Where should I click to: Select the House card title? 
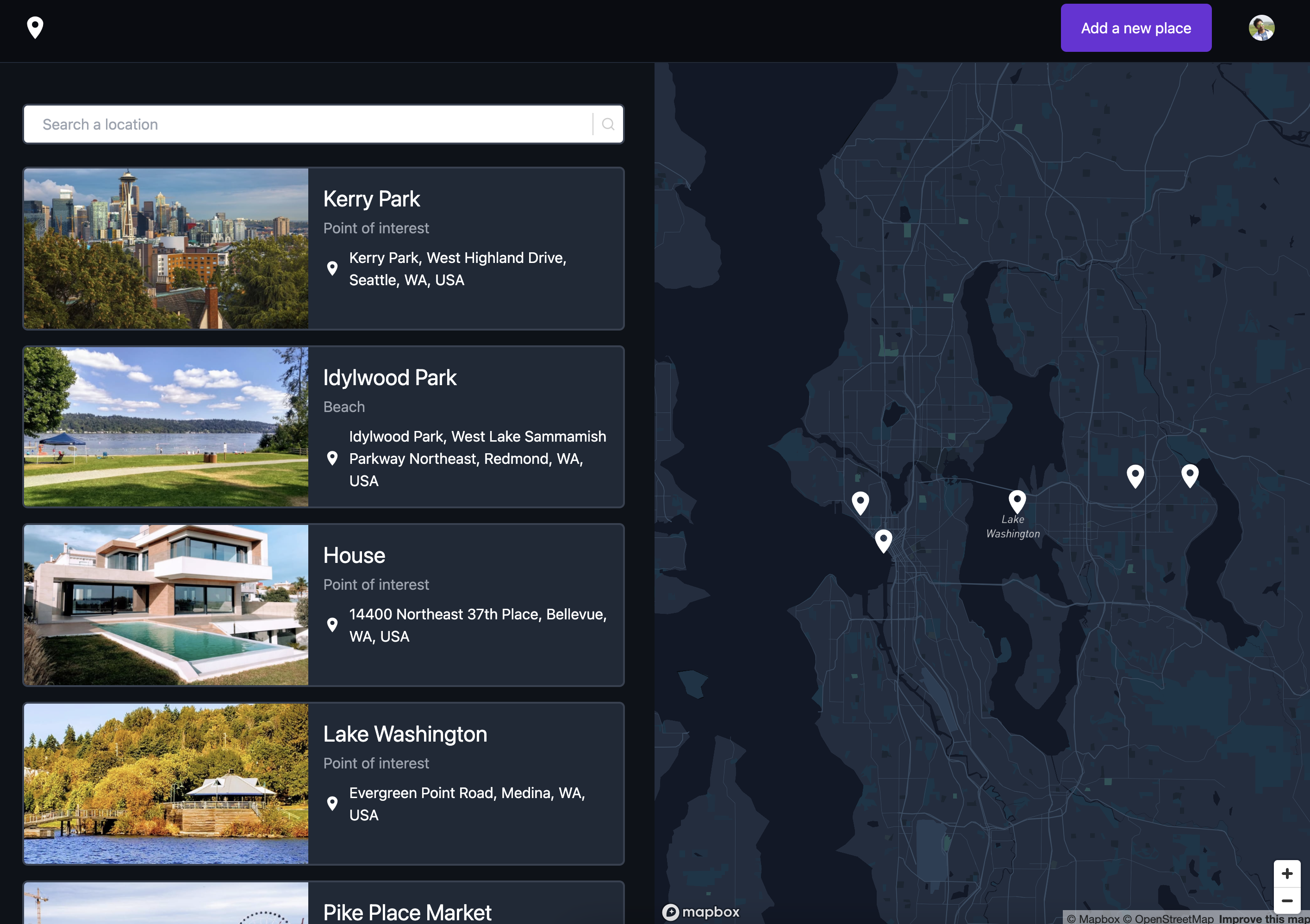click(354, 556)
